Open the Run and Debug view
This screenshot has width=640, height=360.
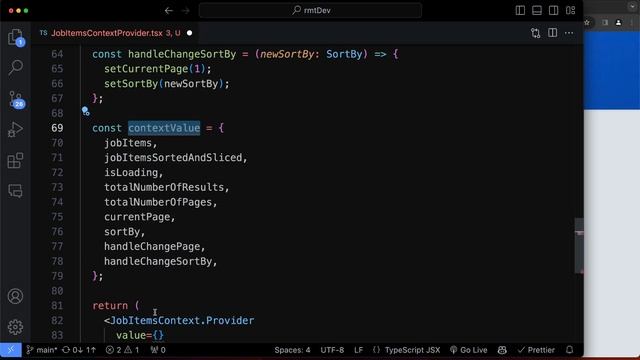tap(16, 130)
